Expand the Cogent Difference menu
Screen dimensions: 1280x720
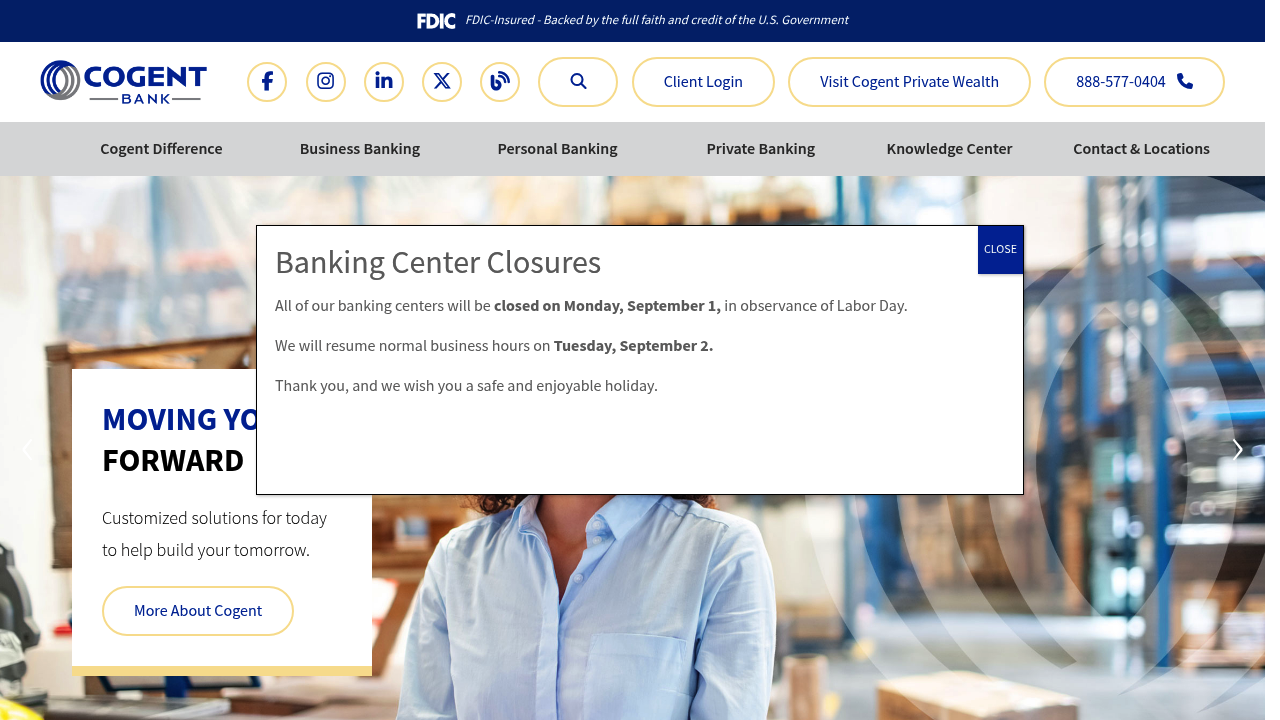(161, 149)
